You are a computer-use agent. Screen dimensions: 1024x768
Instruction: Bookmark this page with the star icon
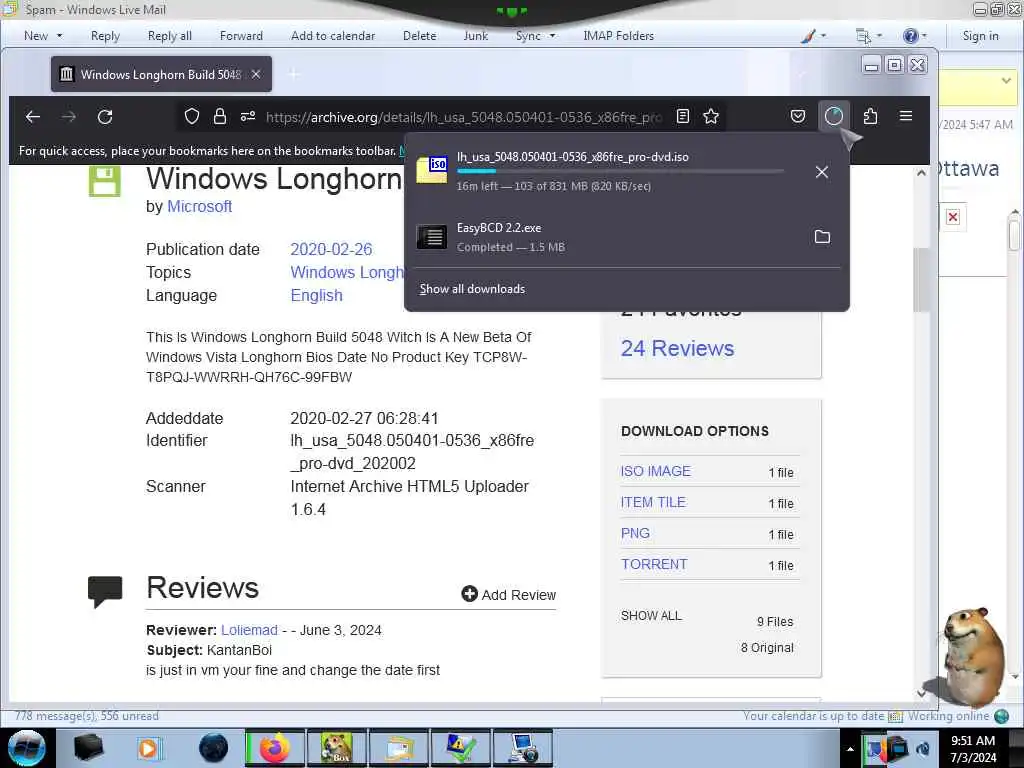click(711, 116)
